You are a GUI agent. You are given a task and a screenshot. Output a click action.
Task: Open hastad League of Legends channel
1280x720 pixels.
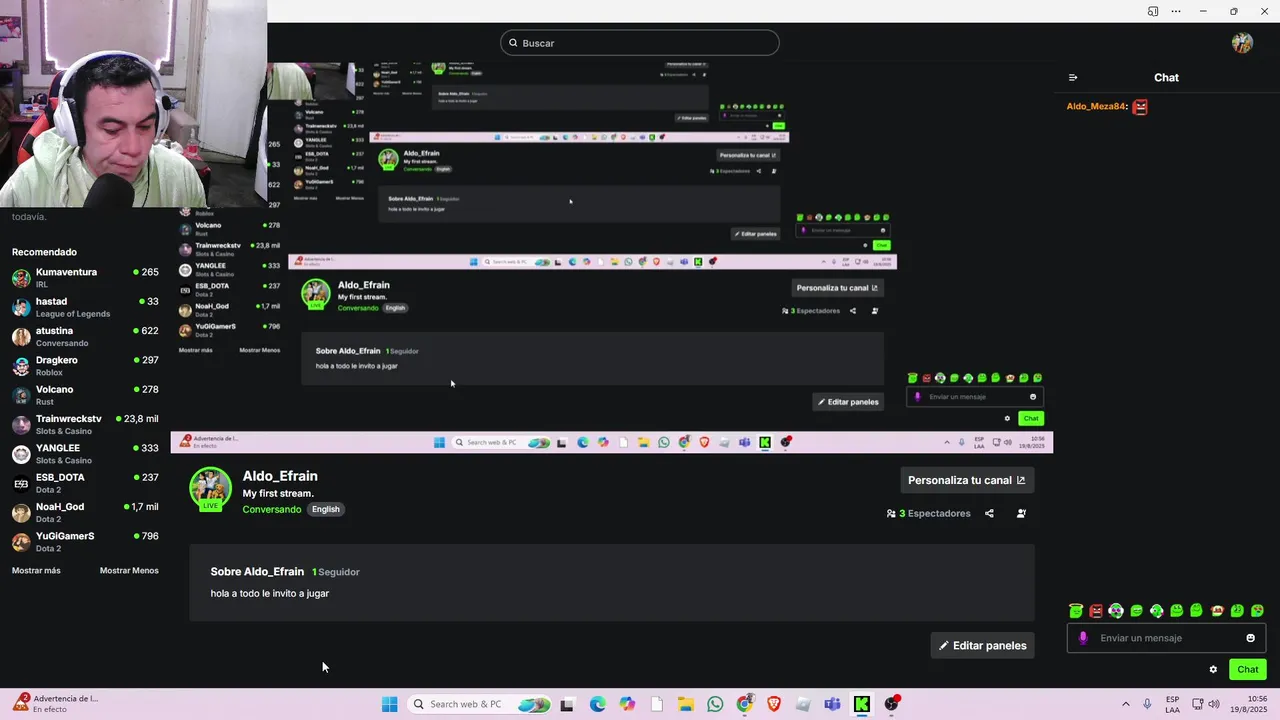tap(85, 307)
